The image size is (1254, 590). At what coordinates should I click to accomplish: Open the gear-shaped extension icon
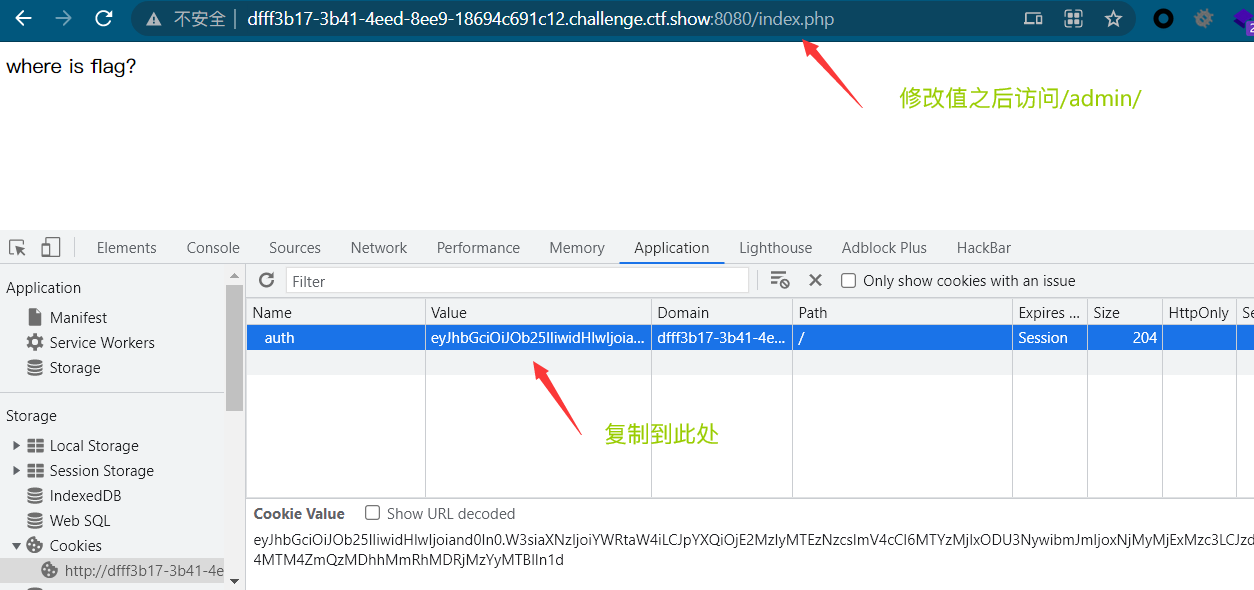point(1204,19)
